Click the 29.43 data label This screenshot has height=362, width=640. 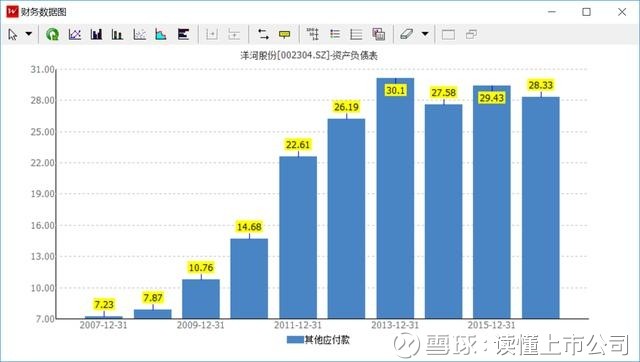(492, 98)
